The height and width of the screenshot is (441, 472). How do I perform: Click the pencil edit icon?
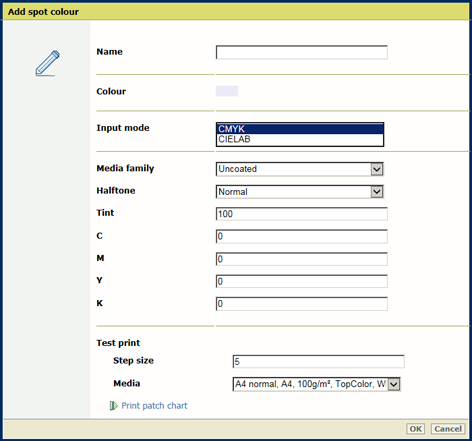click(x=48, y=63)
